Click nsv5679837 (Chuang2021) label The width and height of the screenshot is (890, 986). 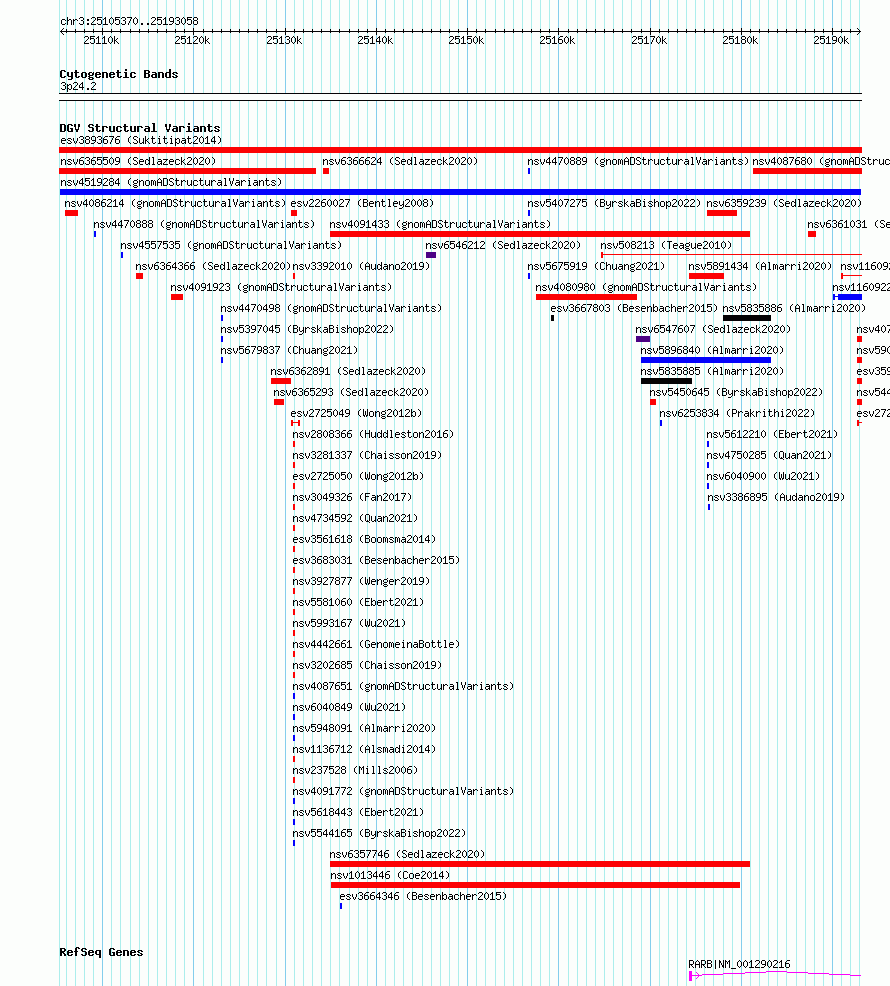[x=289, y=350]
